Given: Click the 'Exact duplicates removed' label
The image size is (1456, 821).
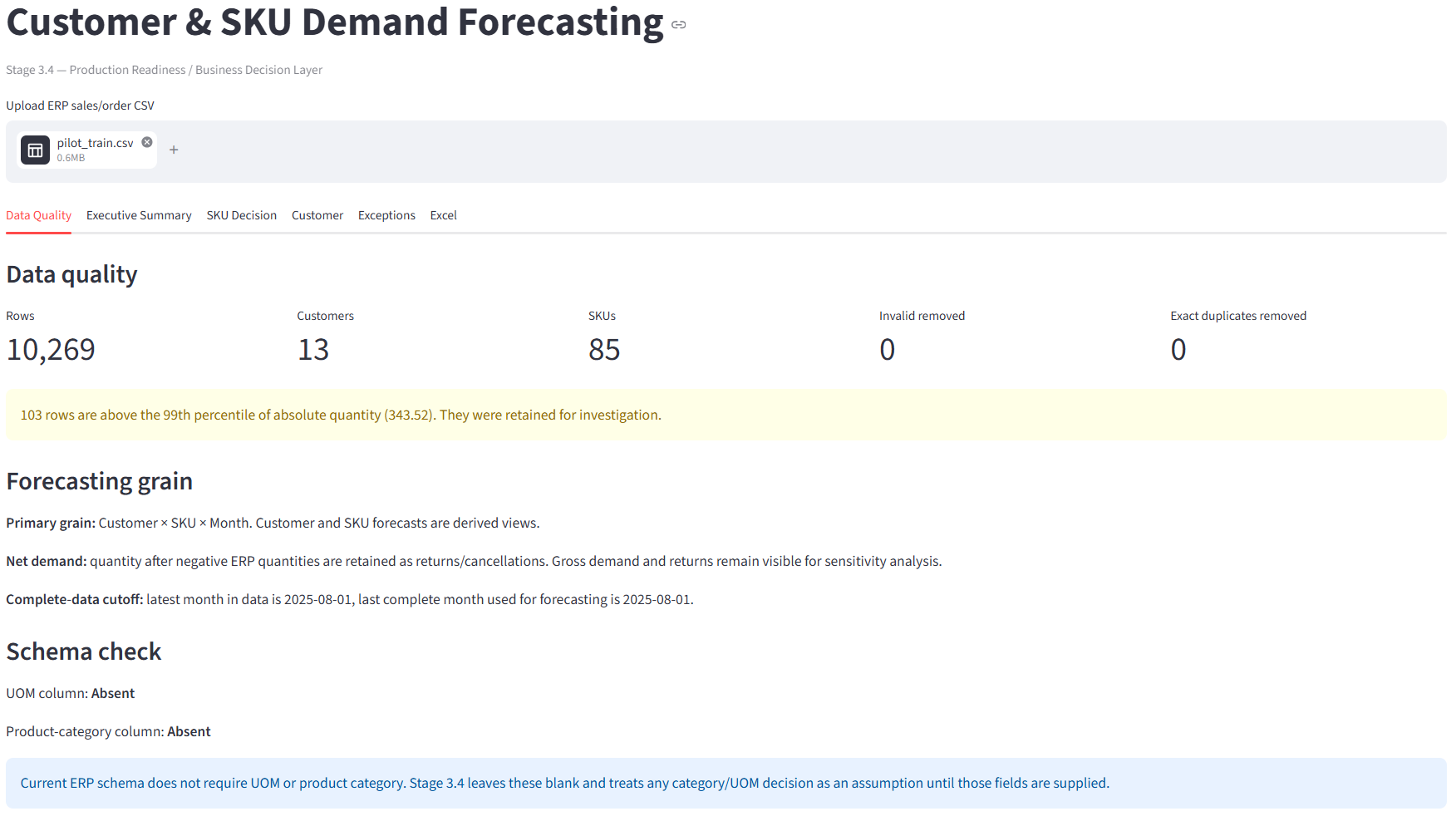Looking at the screenshot, I should pyautogui.click(x=1238, y=316).
